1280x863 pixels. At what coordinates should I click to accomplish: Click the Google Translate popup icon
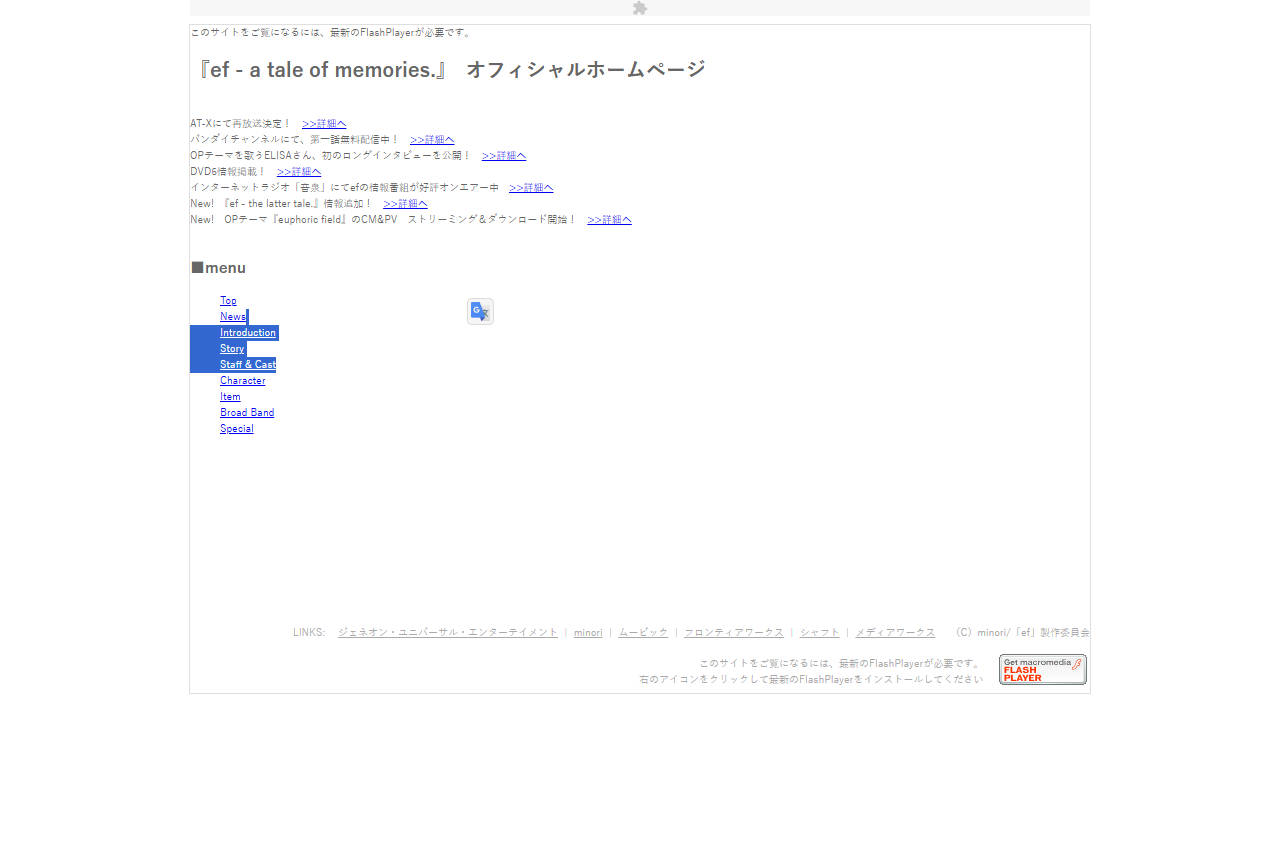click(480, 311)
